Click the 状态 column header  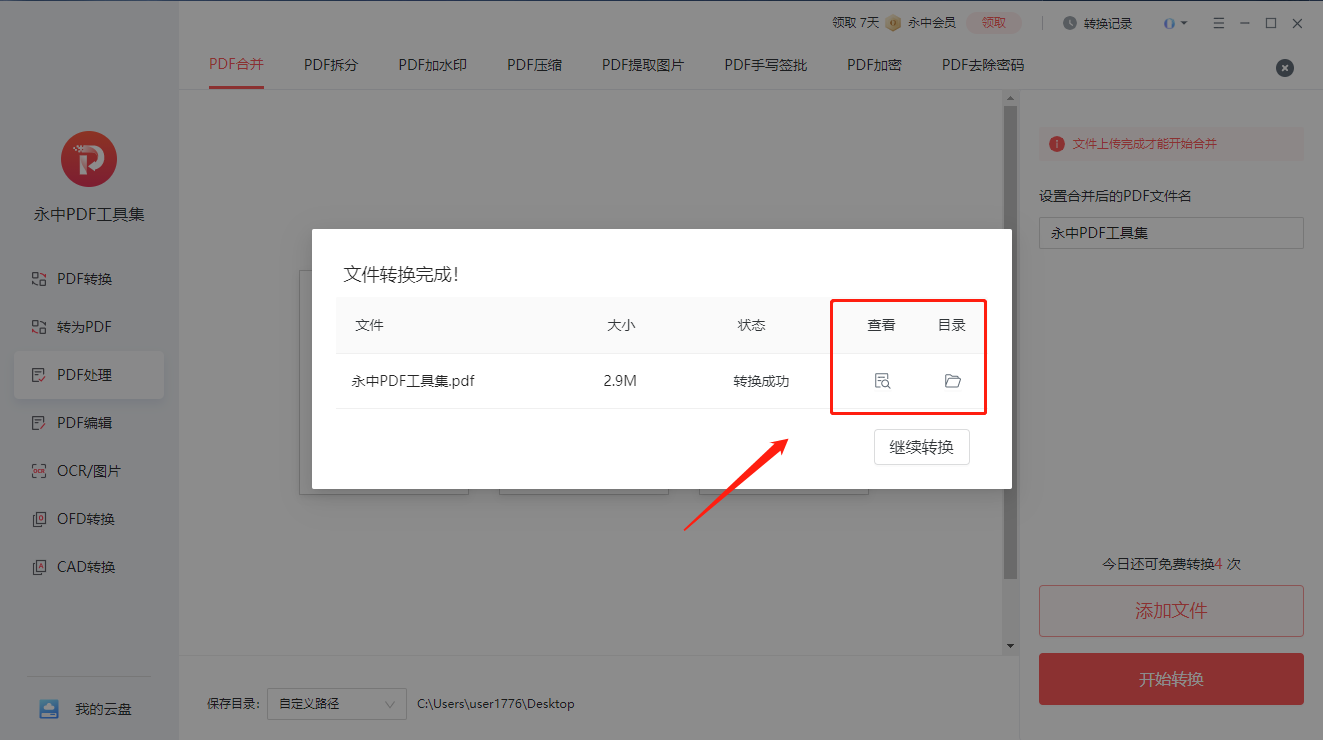tap(751, 325)
